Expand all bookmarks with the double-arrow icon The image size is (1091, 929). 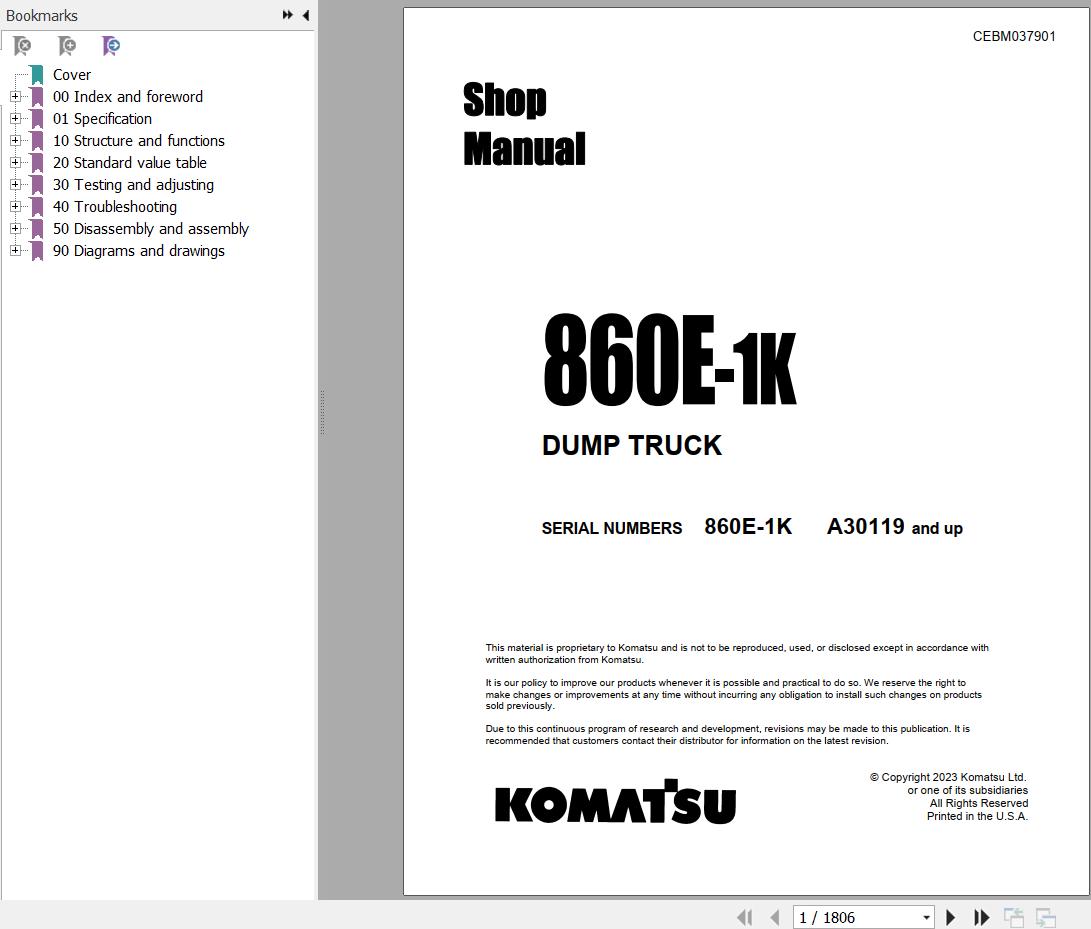click(x=287, y=15)
